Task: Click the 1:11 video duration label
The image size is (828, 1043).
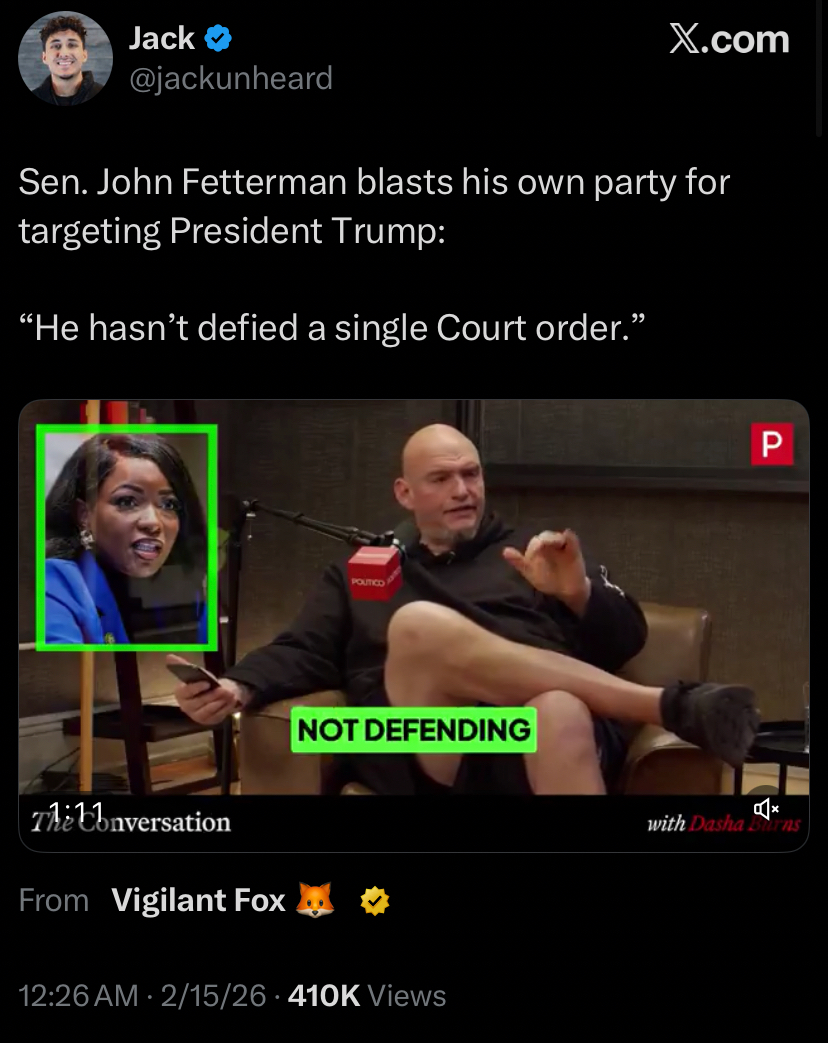Action: point(76,812)
